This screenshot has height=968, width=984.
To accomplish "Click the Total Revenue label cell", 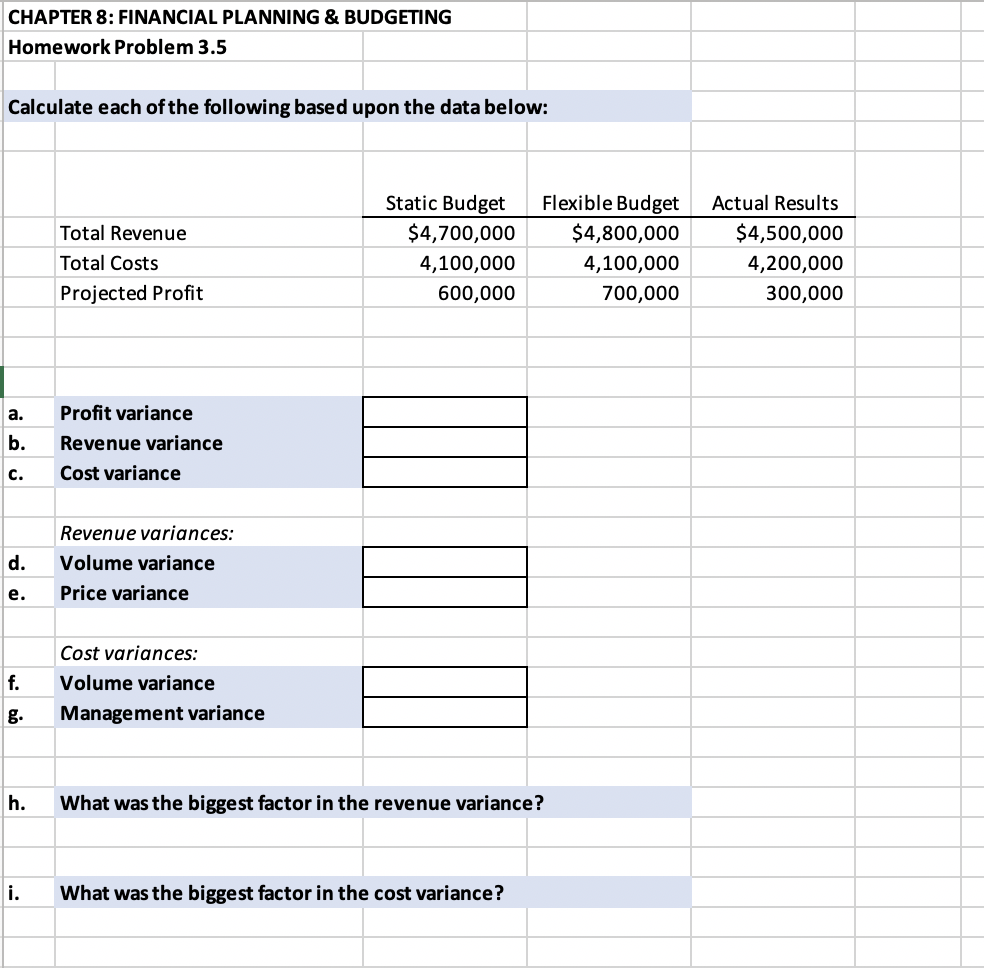I will 123,233.
